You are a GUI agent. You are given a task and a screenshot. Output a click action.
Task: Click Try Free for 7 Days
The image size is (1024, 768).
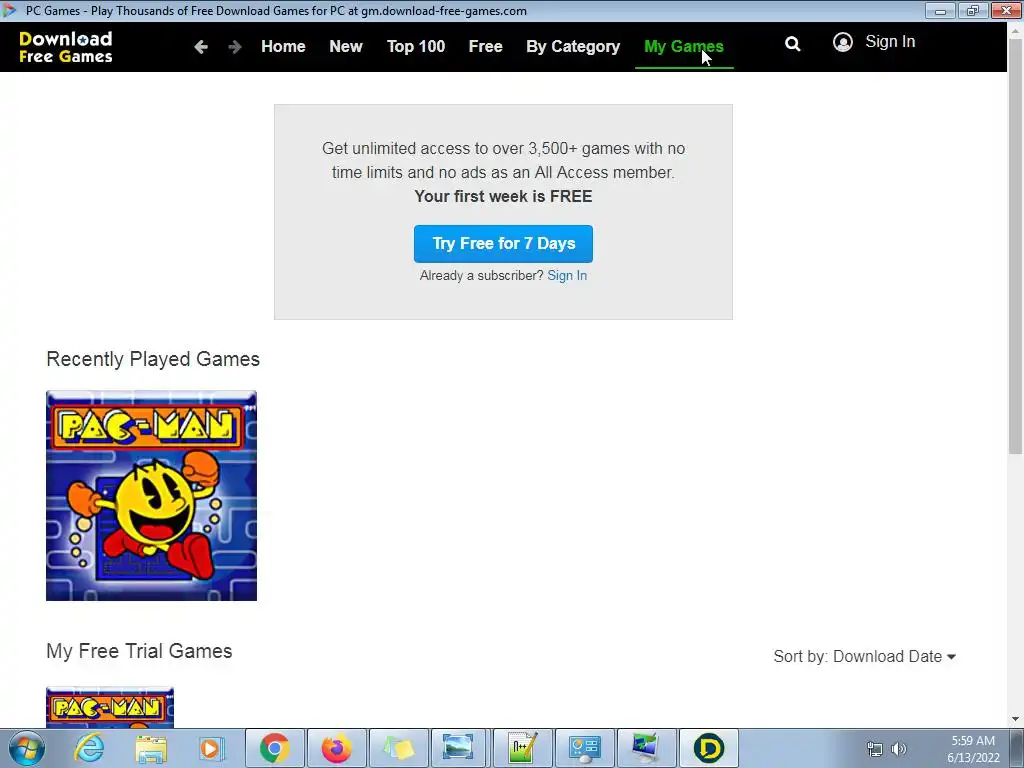504,244
